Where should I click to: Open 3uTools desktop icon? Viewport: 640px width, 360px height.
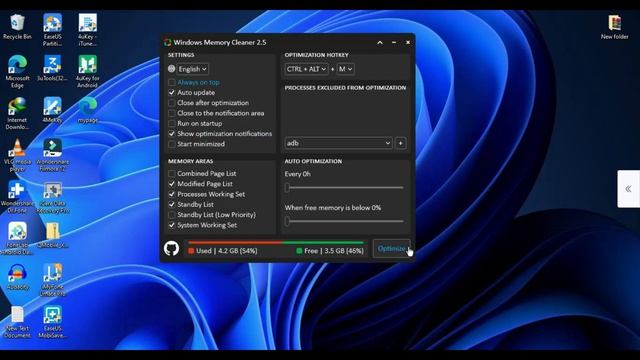tap(53, 68)
